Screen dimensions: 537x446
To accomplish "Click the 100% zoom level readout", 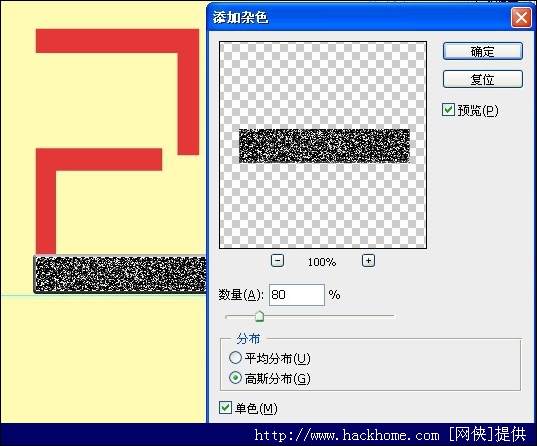I will pyautogui.click(x=322, y=262).
